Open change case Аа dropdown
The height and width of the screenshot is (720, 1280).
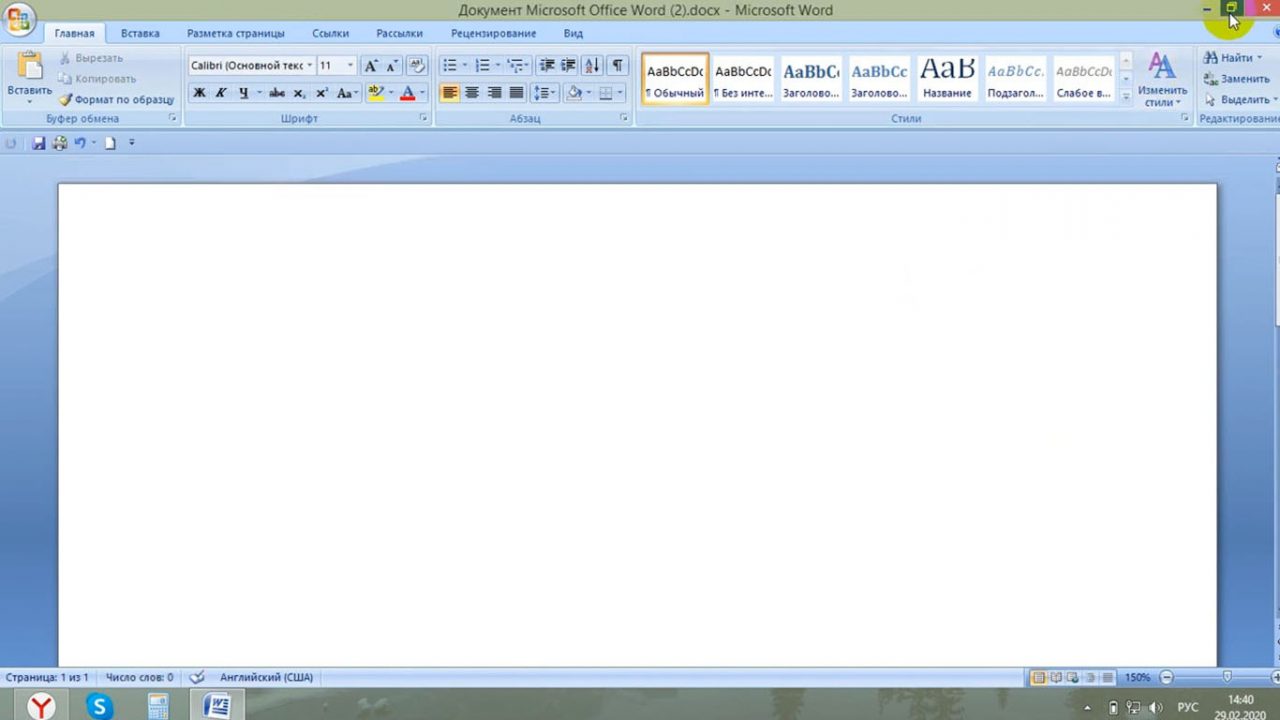pyautogui.click(x=347, y=93)
